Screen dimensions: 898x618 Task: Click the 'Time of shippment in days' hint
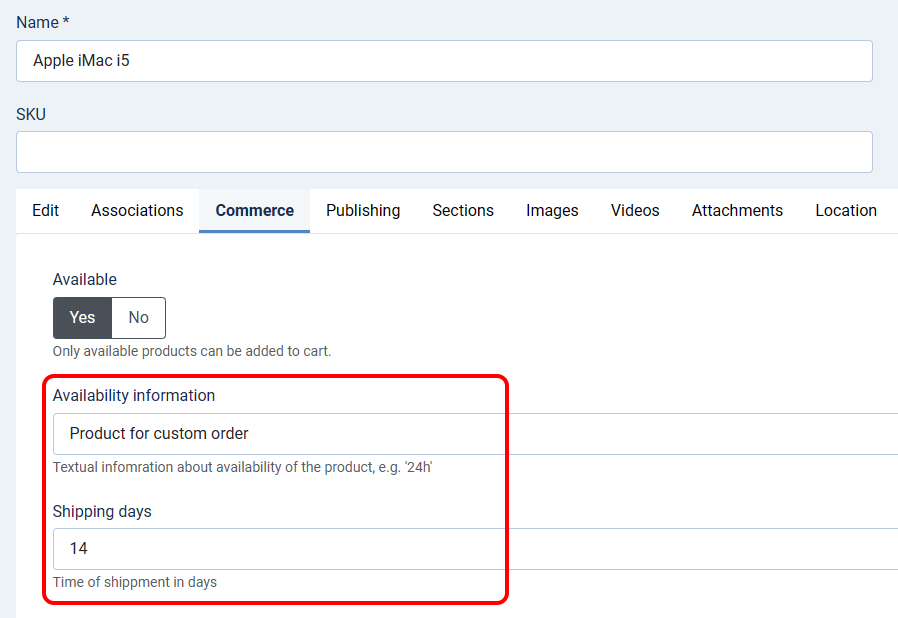pyautogui.click(x=135, y=582)
